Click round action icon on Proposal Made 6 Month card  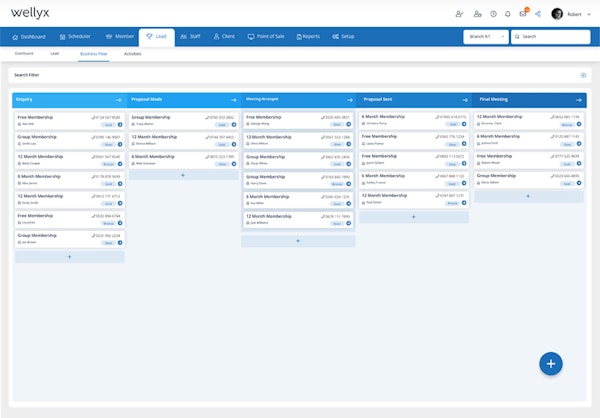(x=234, y=164)
